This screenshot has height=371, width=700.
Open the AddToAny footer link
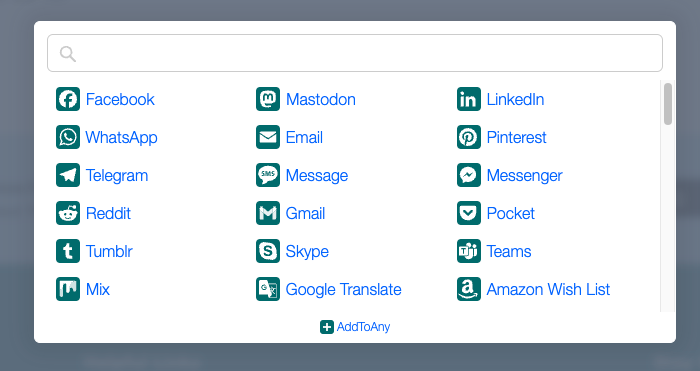pos(355,327)
